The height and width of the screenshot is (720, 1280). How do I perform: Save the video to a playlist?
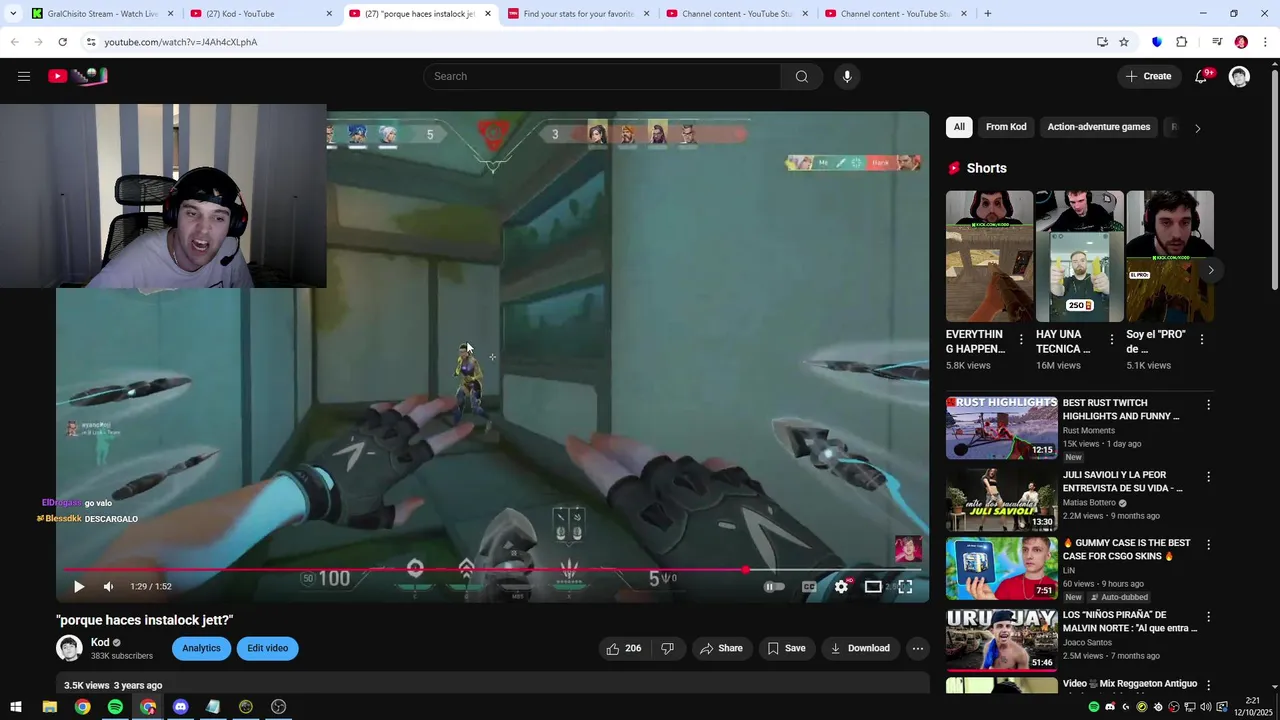(786, 648)
